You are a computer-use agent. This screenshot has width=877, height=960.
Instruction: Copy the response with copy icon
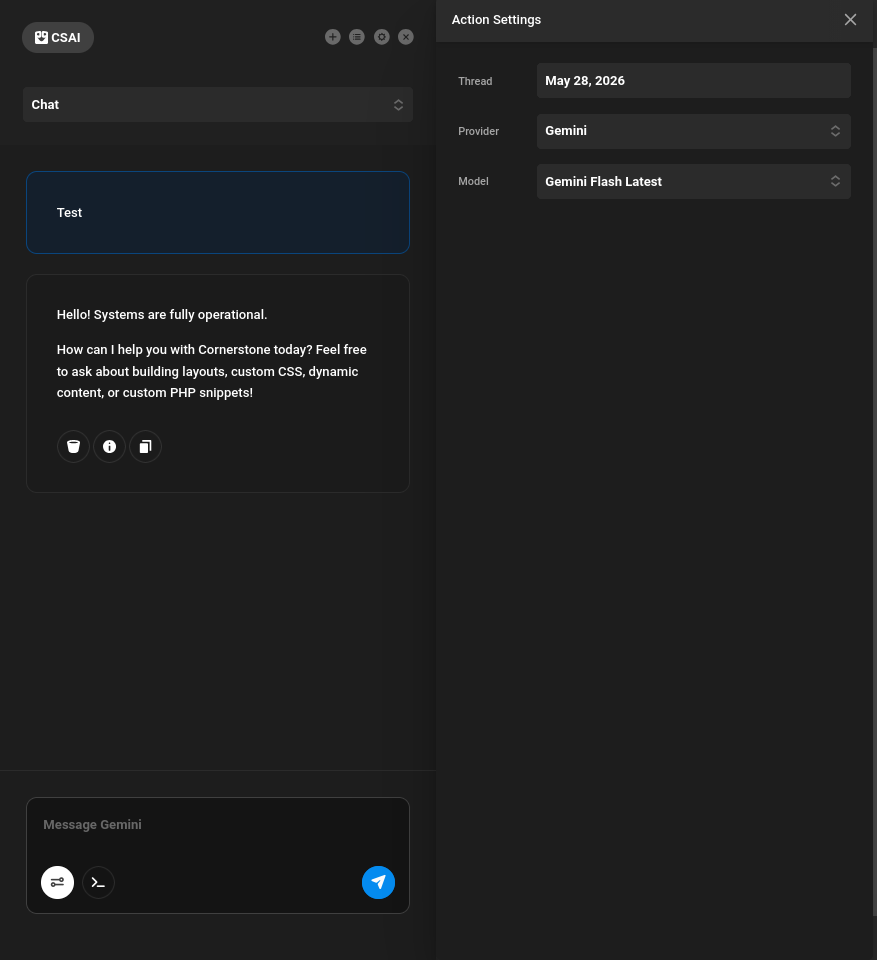[x=146, y=446]
